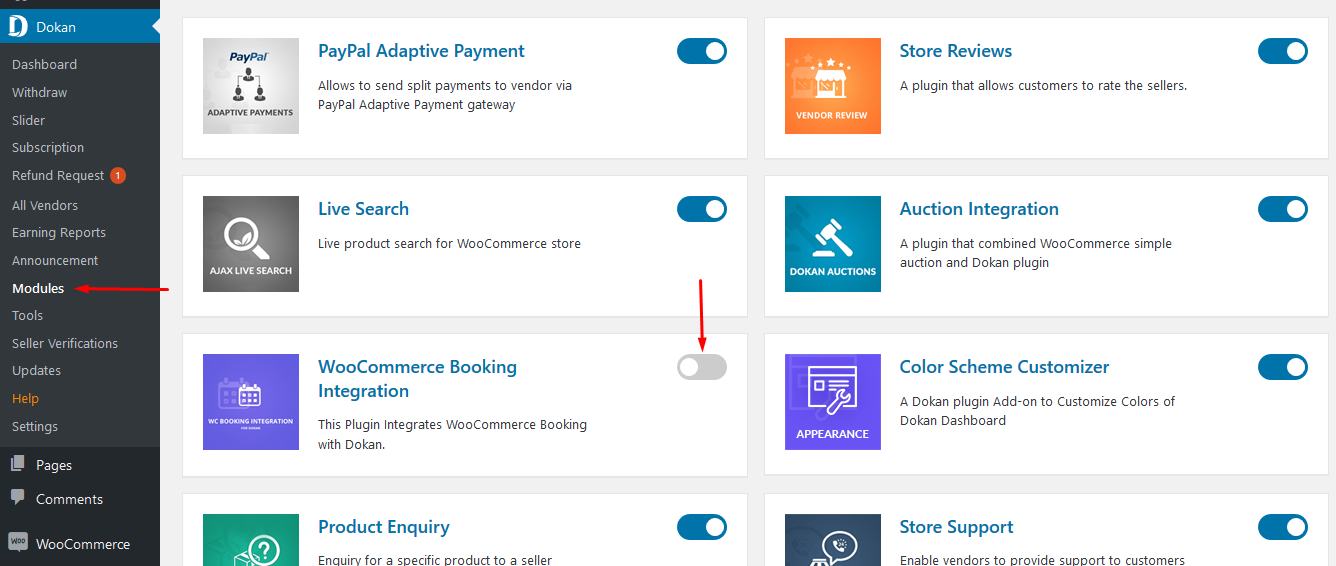
Task: Click the WC Booking Integration calendar image
Action: point(251,402)
